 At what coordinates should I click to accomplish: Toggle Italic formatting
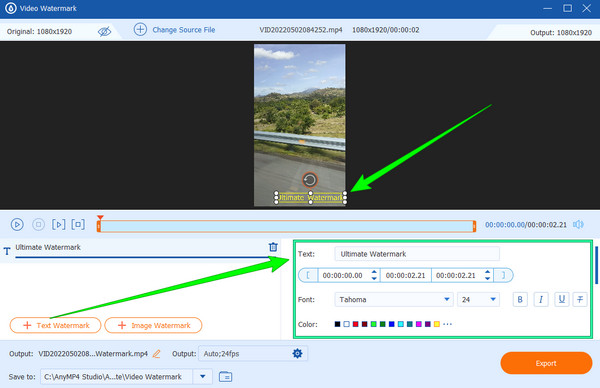541,299
